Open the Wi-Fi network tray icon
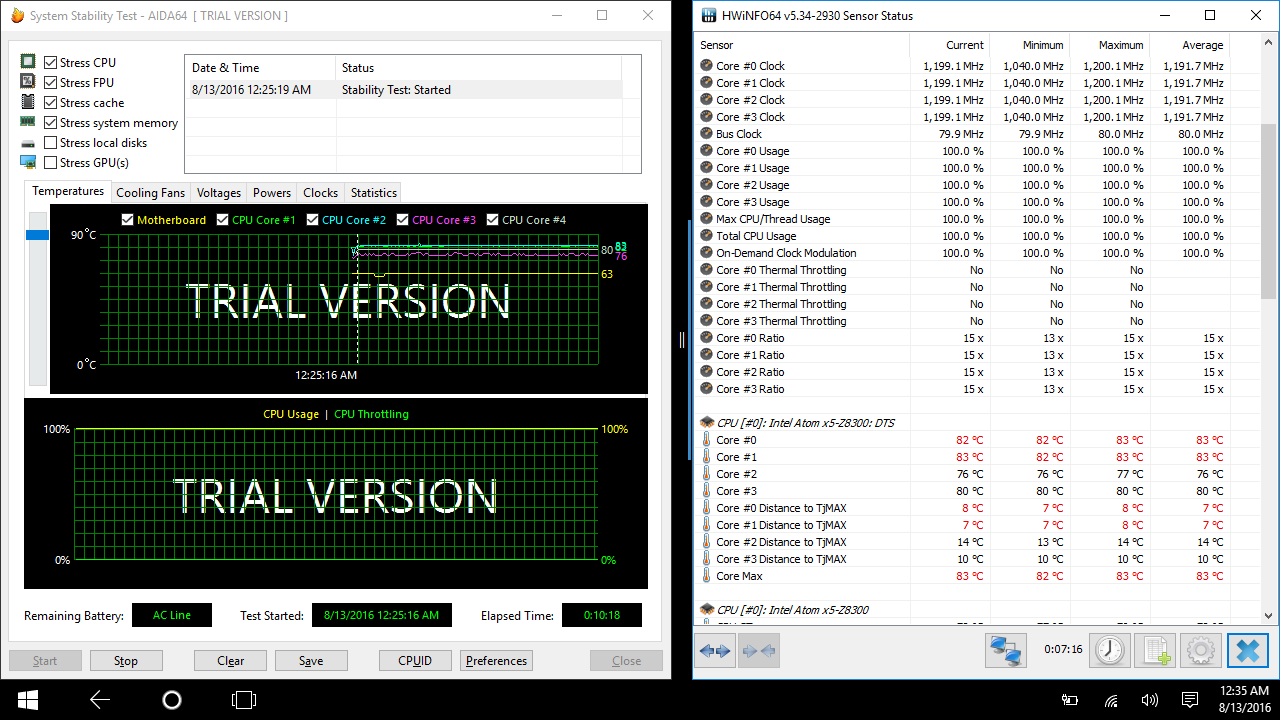Image resolution: width=1280 pixels, height=720 pixels. (1111, 700)
